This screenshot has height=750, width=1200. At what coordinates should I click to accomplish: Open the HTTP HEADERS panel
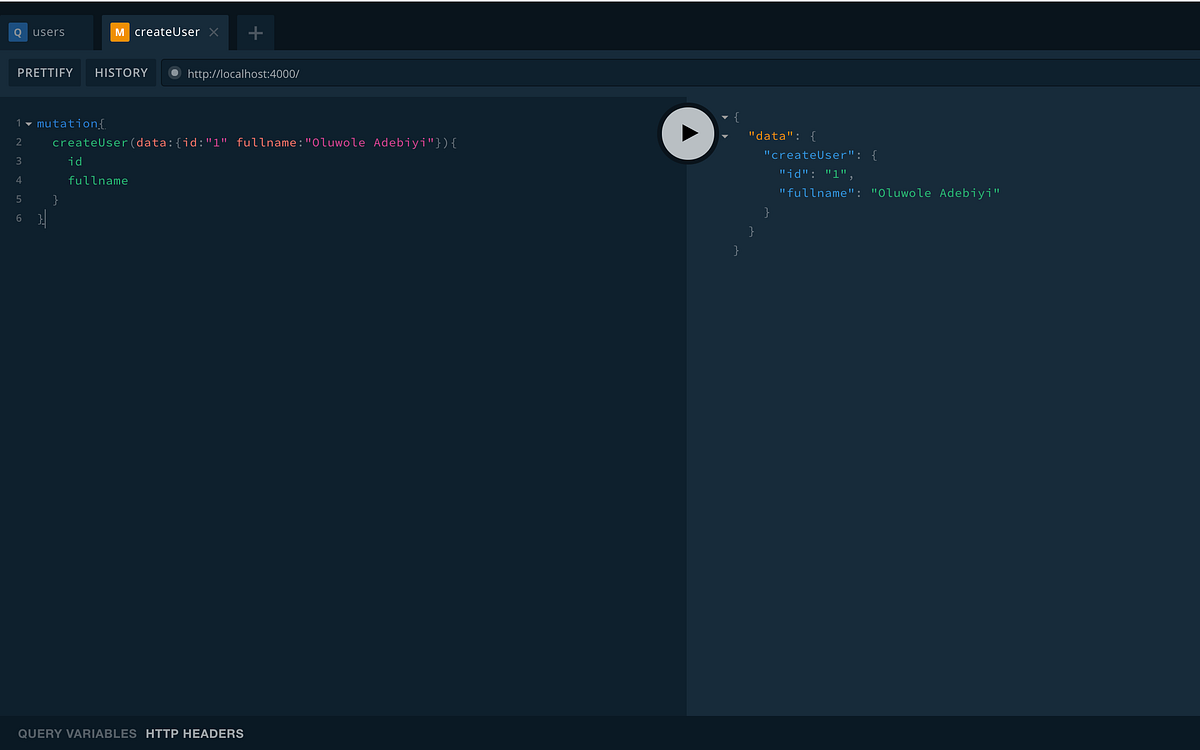coord(194,733)
